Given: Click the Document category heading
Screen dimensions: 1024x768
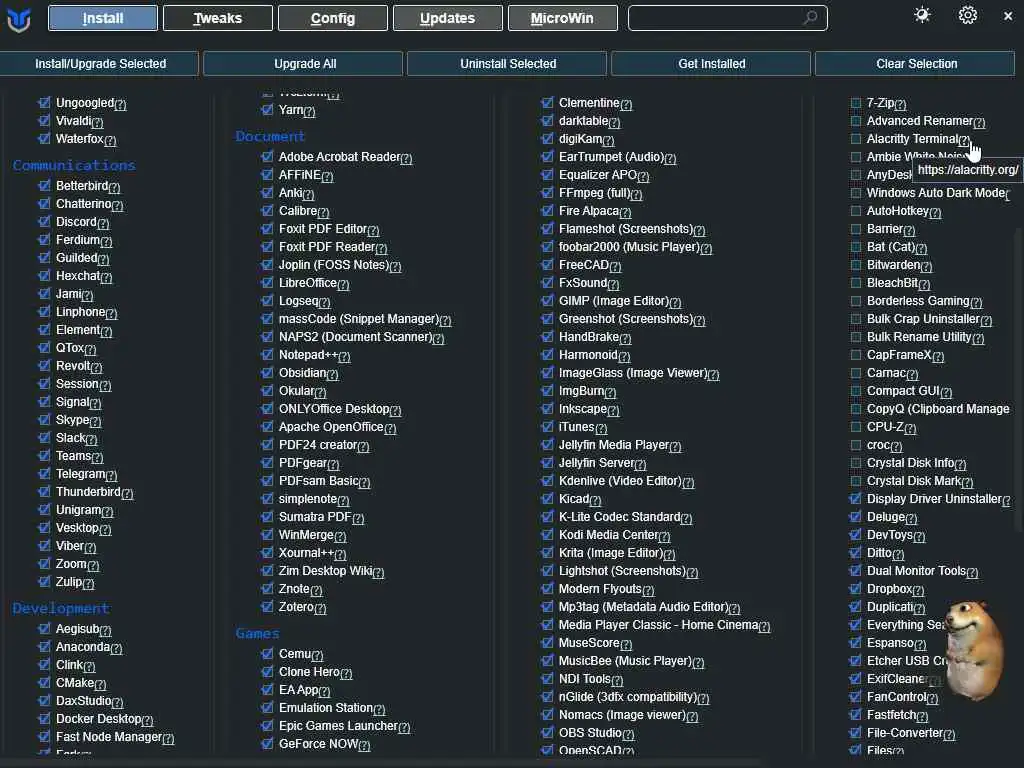Looking at the screenshot, I should pos(270,136).
